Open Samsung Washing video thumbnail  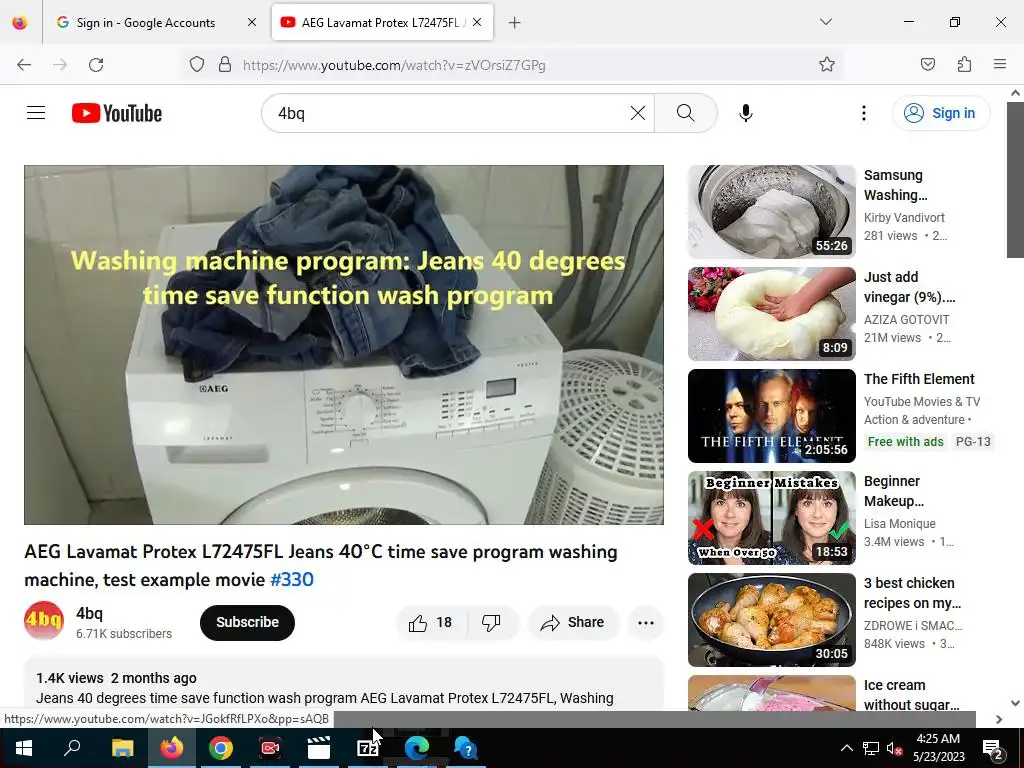pyautogui.click(x=772, y=212)
